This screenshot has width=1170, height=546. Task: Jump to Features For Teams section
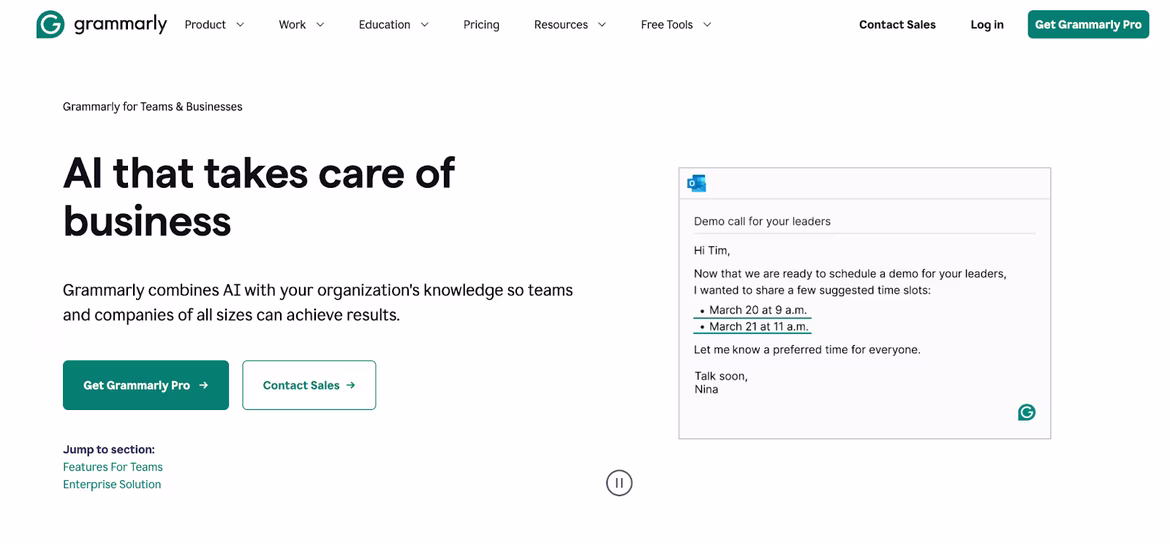coord(113,467)
